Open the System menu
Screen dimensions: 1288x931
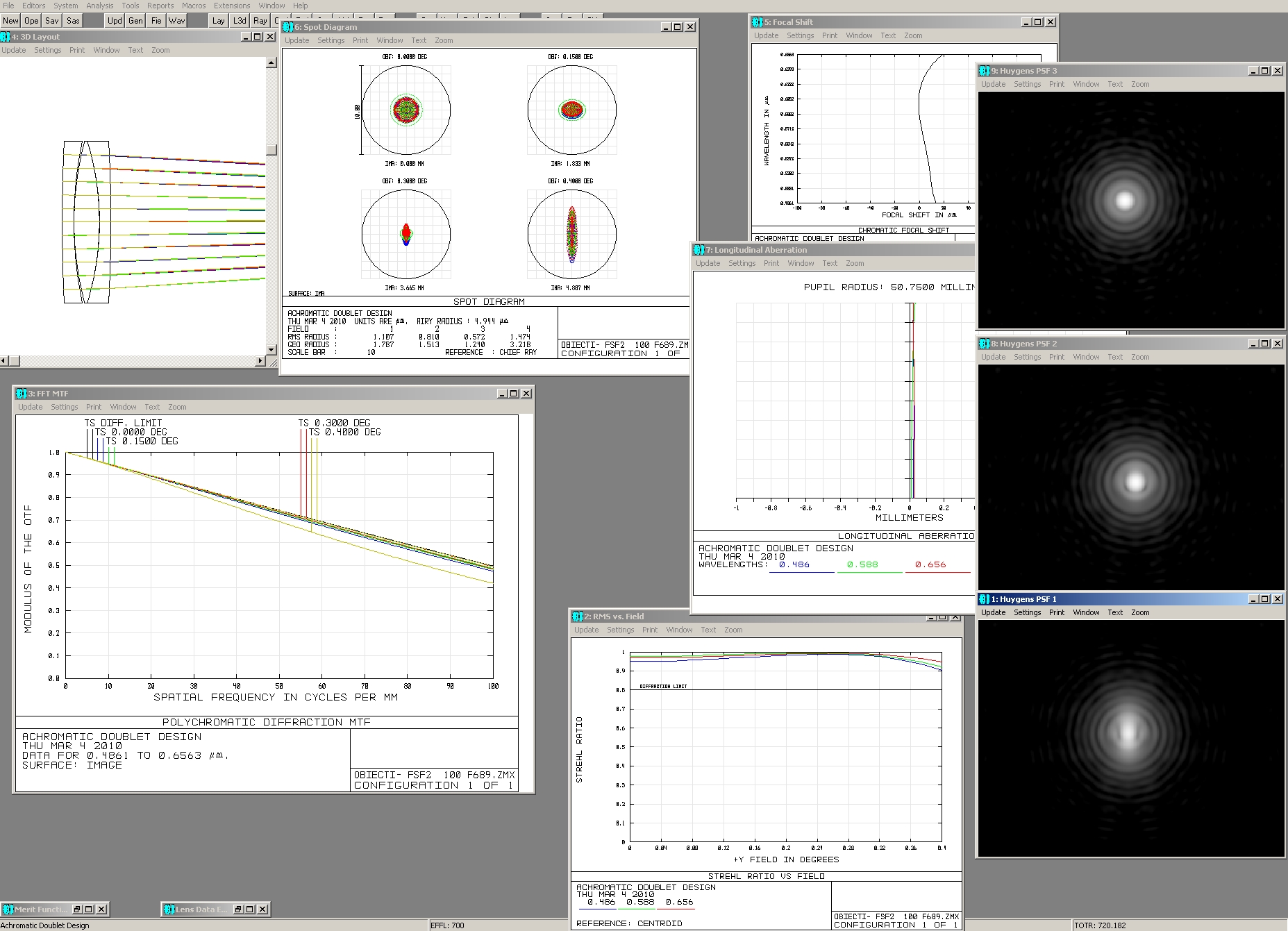pyautogui.click(x=66, y=6)
